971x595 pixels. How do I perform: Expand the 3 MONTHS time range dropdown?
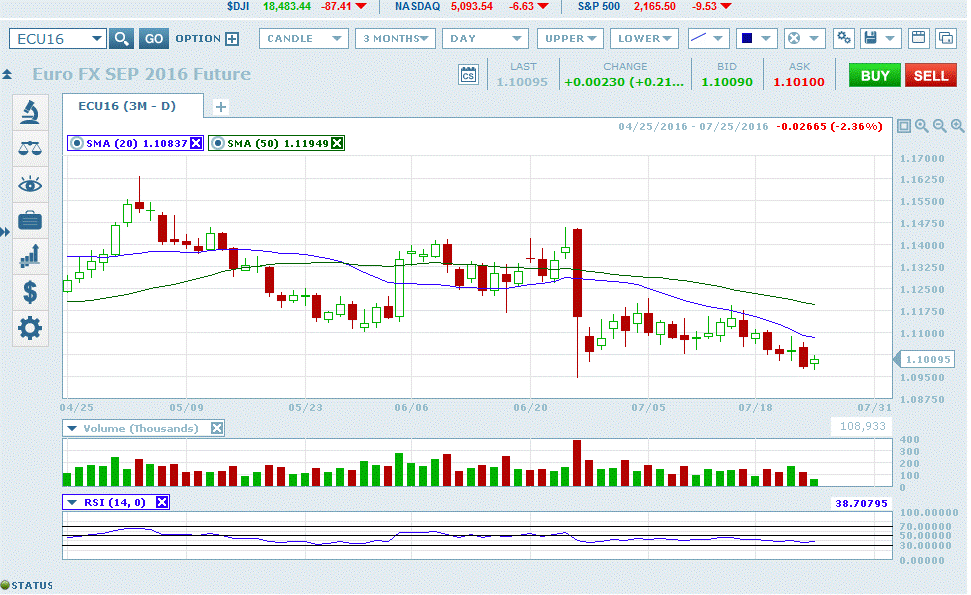(394, 39)
